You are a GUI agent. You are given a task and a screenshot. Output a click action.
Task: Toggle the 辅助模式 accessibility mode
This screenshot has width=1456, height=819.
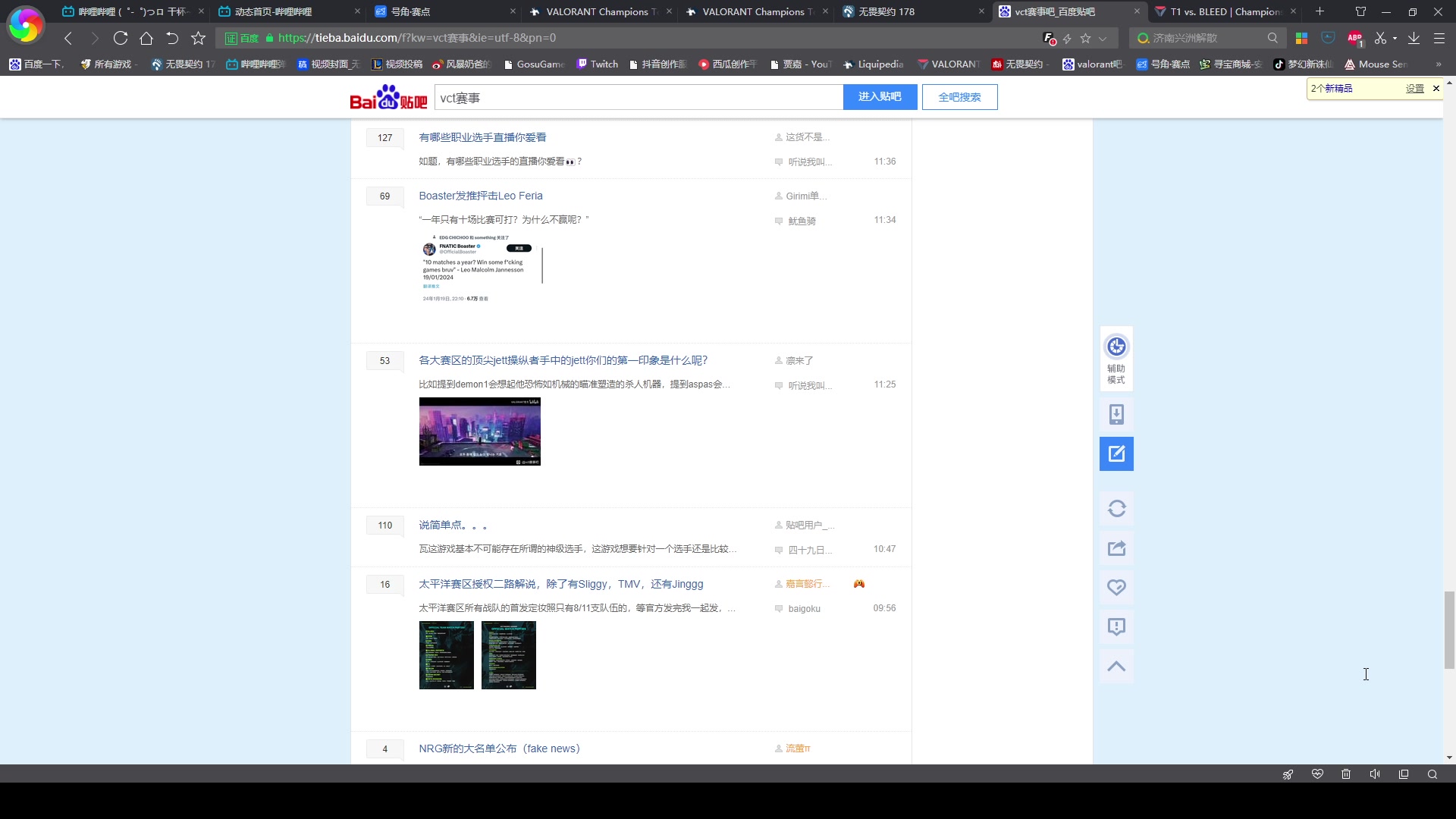tap(1116, 359)
